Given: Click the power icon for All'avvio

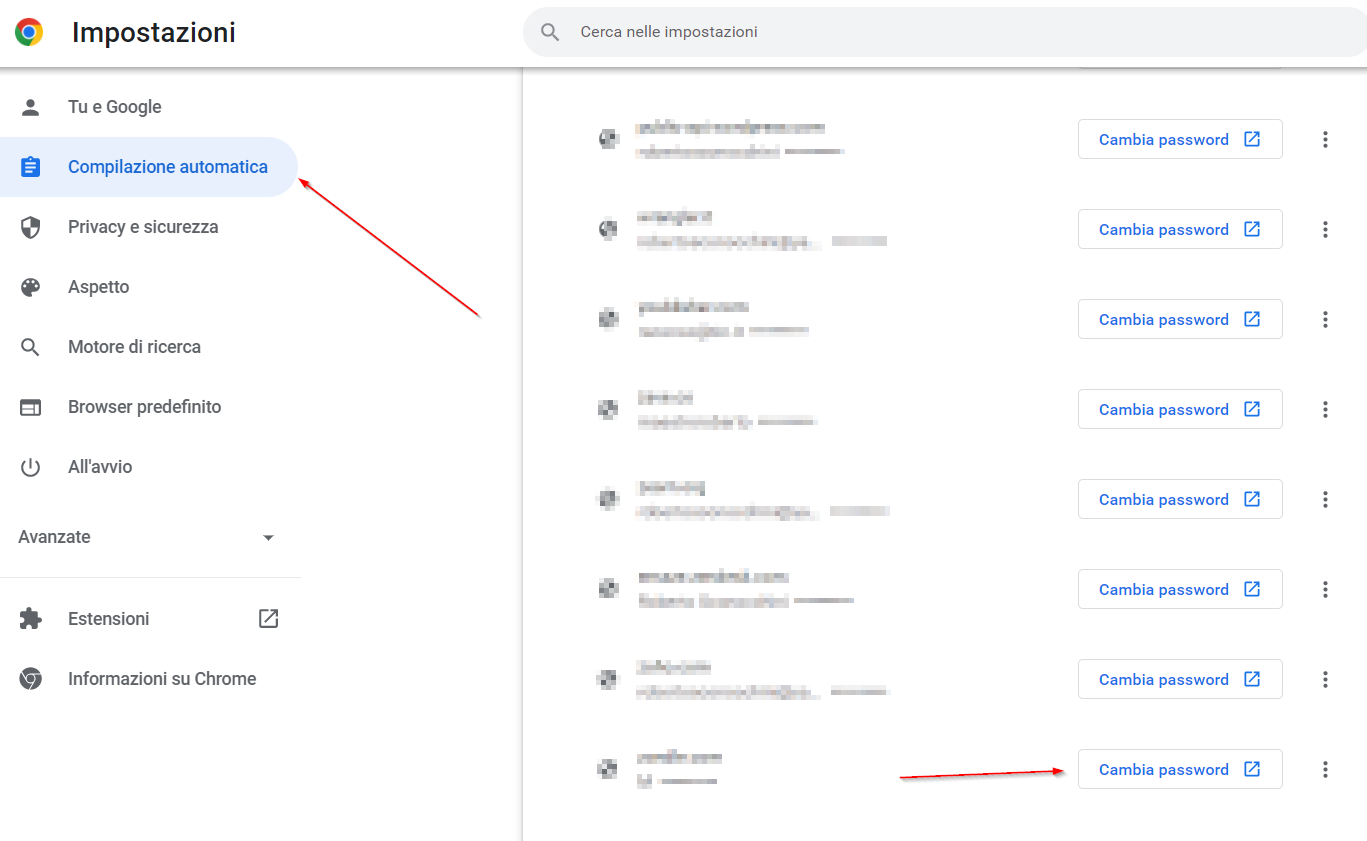Looking at the screenshot, I should tap(31, 467).
